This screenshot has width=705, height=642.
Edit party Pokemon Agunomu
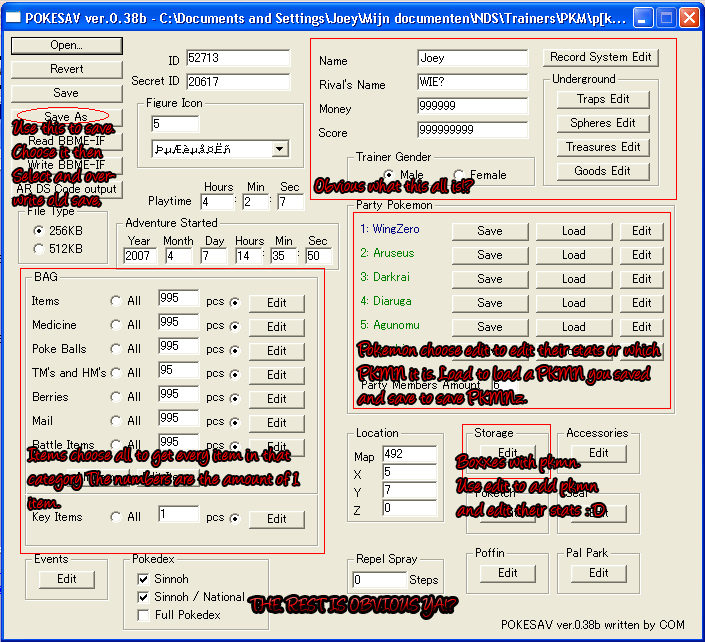[641, 327]
